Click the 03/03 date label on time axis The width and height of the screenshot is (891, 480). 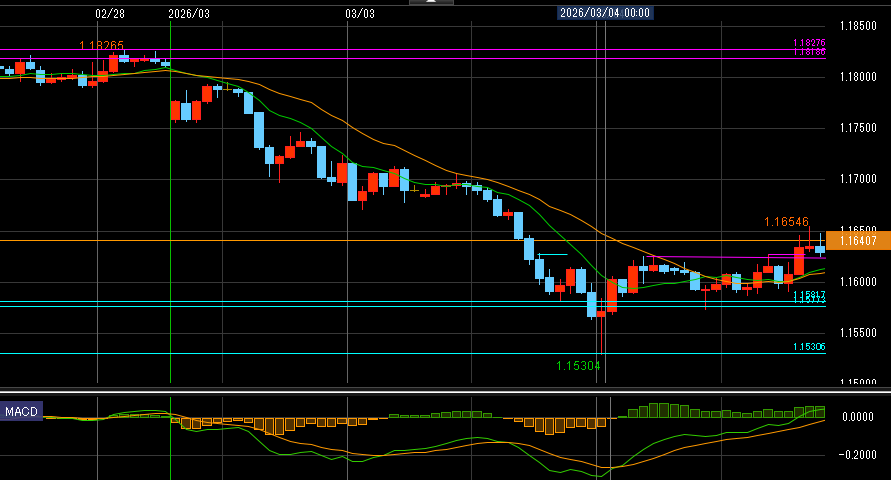pos(359,14)
